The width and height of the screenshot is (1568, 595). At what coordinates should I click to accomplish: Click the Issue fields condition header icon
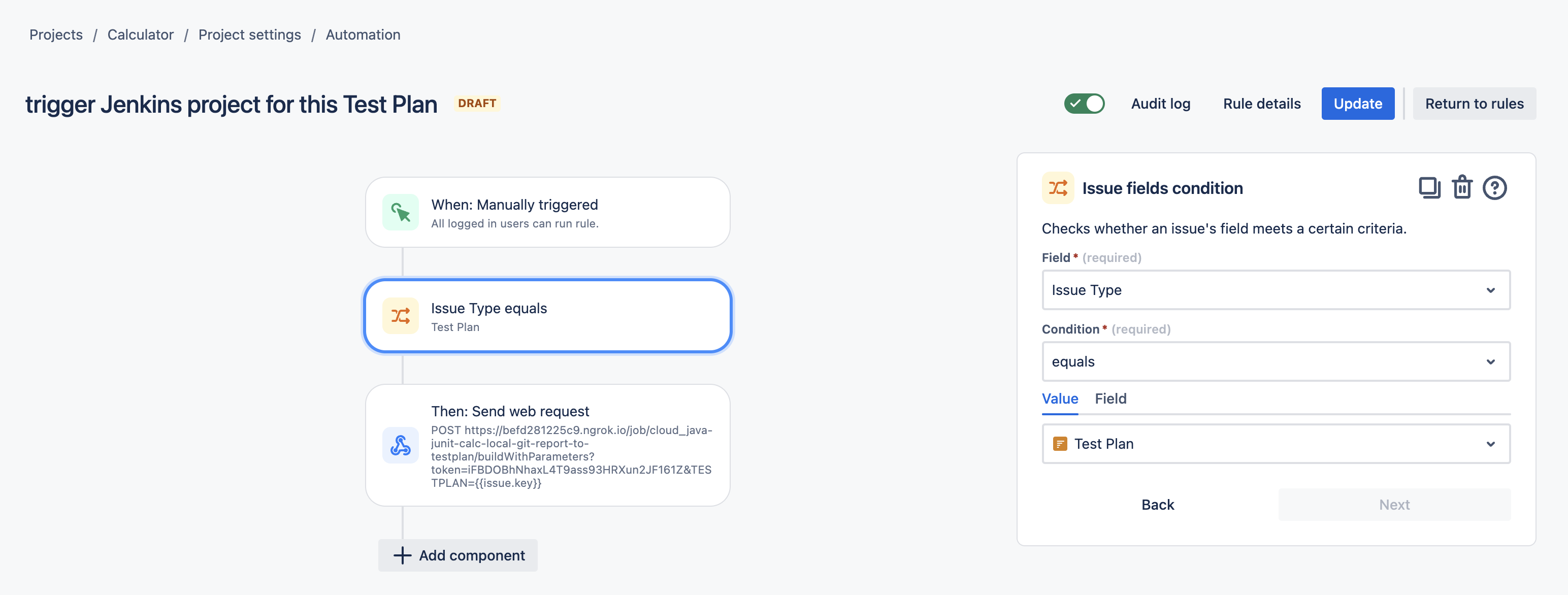[x=1058, y=188]
